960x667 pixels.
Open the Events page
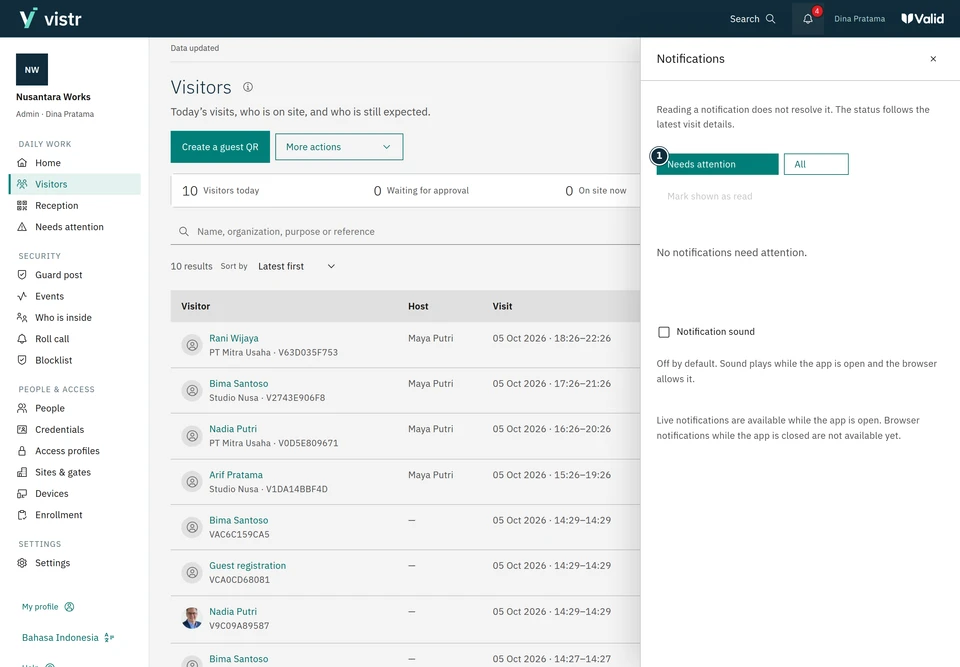(75, 296)
